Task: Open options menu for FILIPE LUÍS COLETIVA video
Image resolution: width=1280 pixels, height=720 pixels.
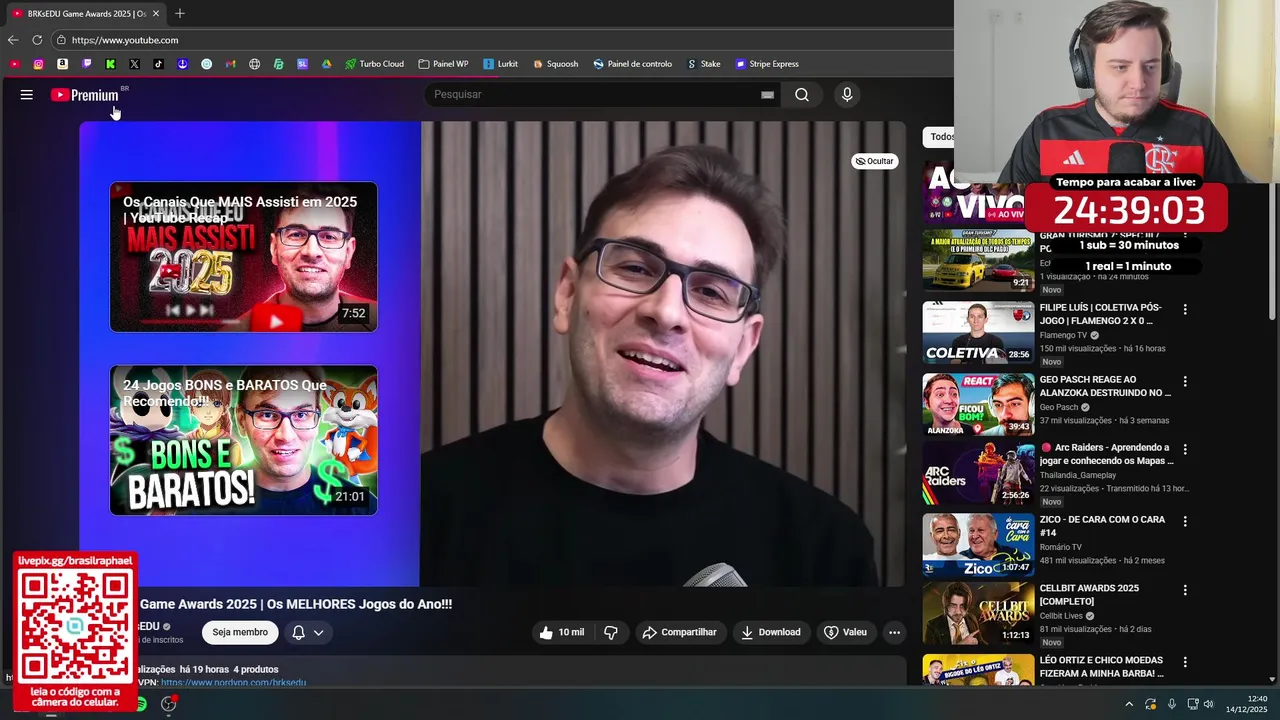Action: coord(1185,310)
